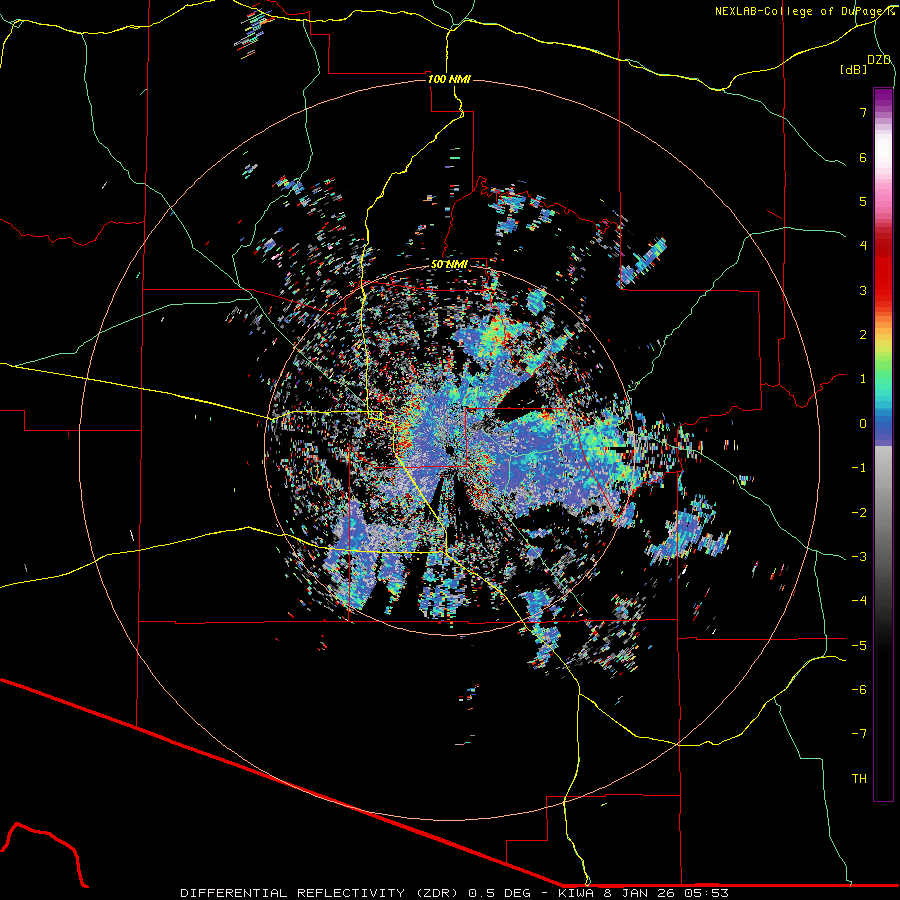The image size is (900, 900).
Task: Click the KIWA 8 JAN 26 05:53 timestamp
Action: (x=643, y=893)
